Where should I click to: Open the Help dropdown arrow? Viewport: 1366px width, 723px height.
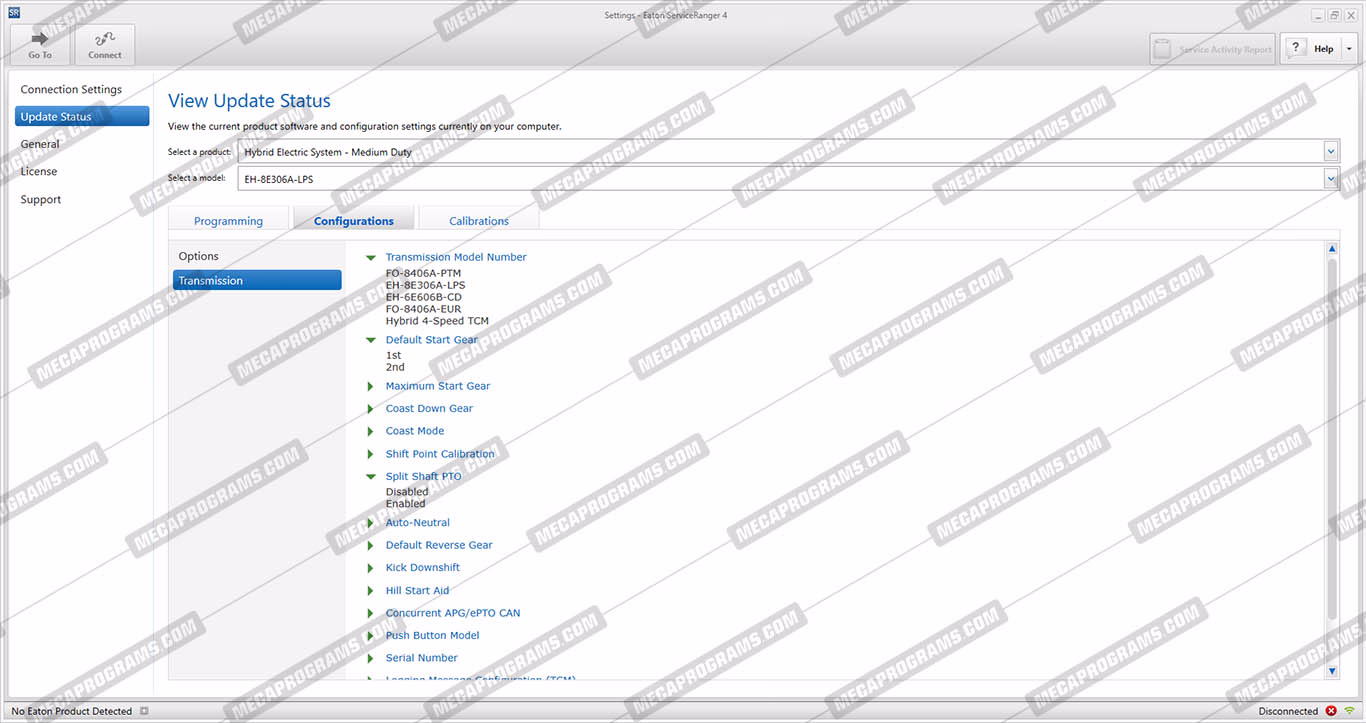coord(1348,49)
